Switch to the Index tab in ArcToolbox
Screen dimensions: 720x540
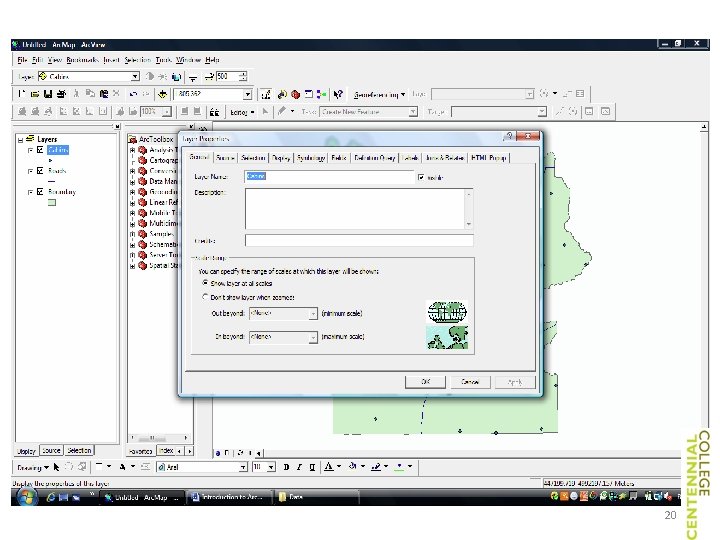tap(165, 450)
